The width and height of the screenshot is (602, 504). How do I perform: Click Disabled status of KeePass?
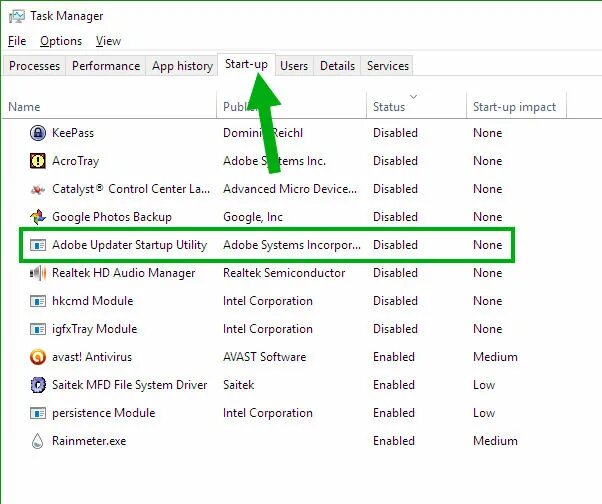coord(395,133)
